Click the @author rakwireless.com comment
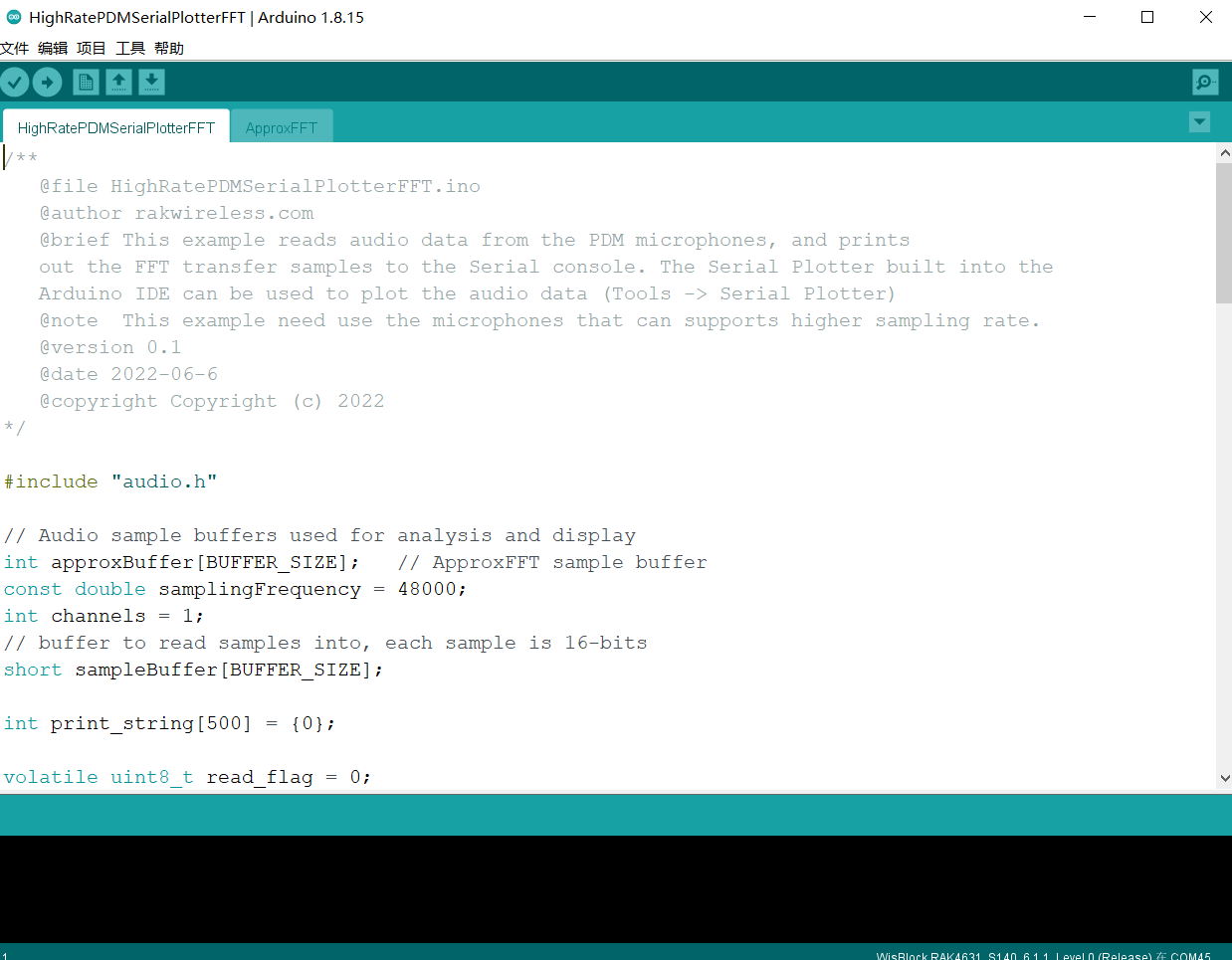Image resolution: width=1232 pixels, height=960 pixels. tap(176, 213)
